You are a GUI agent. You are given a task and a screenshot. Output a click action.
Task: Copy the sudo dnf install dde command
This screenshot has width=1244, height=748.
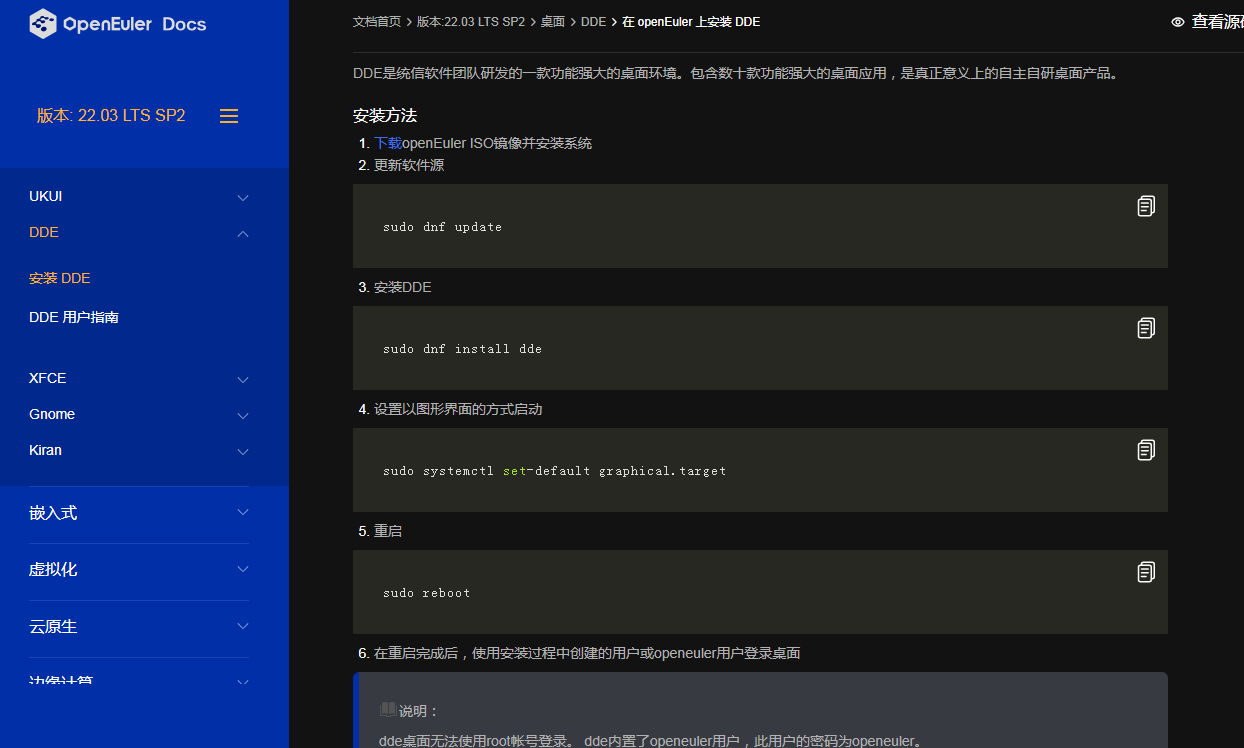[x=1146, y=328]
